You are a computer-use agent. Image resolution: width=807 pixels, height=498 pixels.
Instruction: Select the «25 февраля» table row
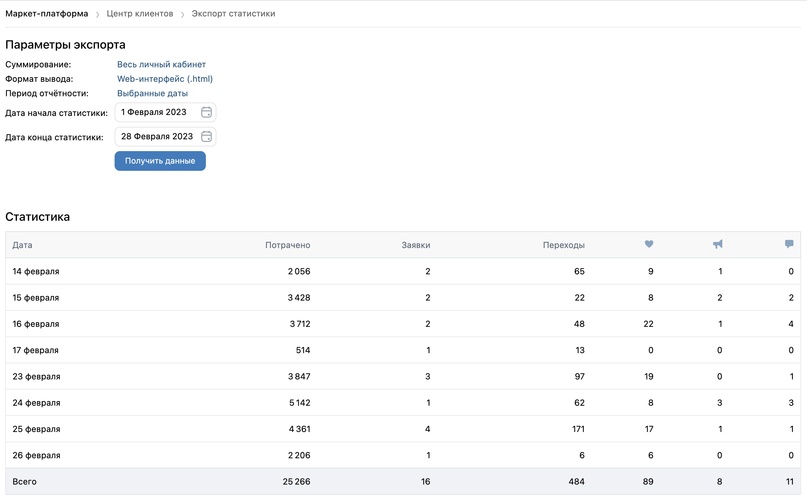400,429
